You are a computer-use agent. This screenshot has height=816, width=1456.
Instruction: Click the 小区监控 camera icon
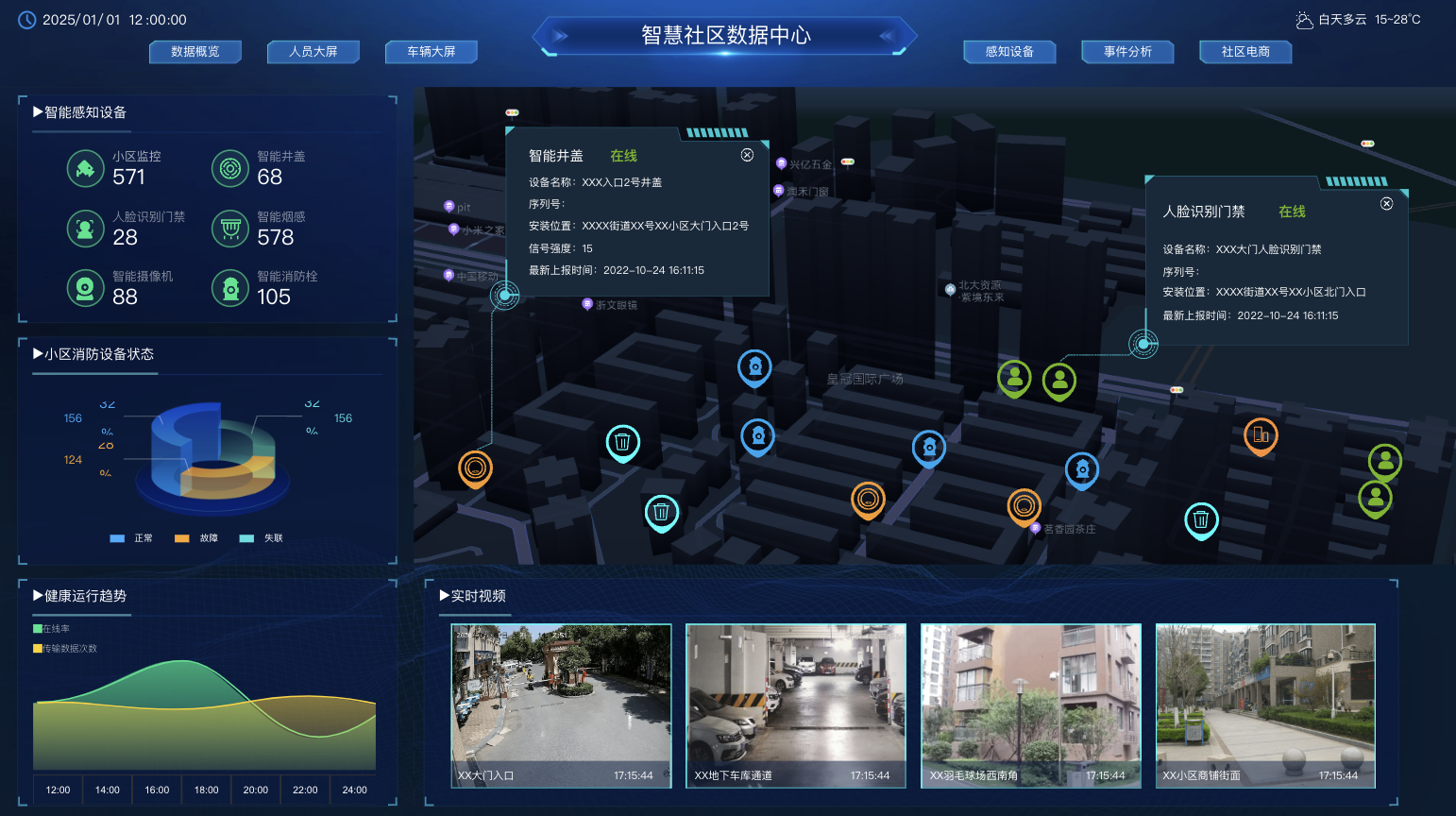point(85,169)
